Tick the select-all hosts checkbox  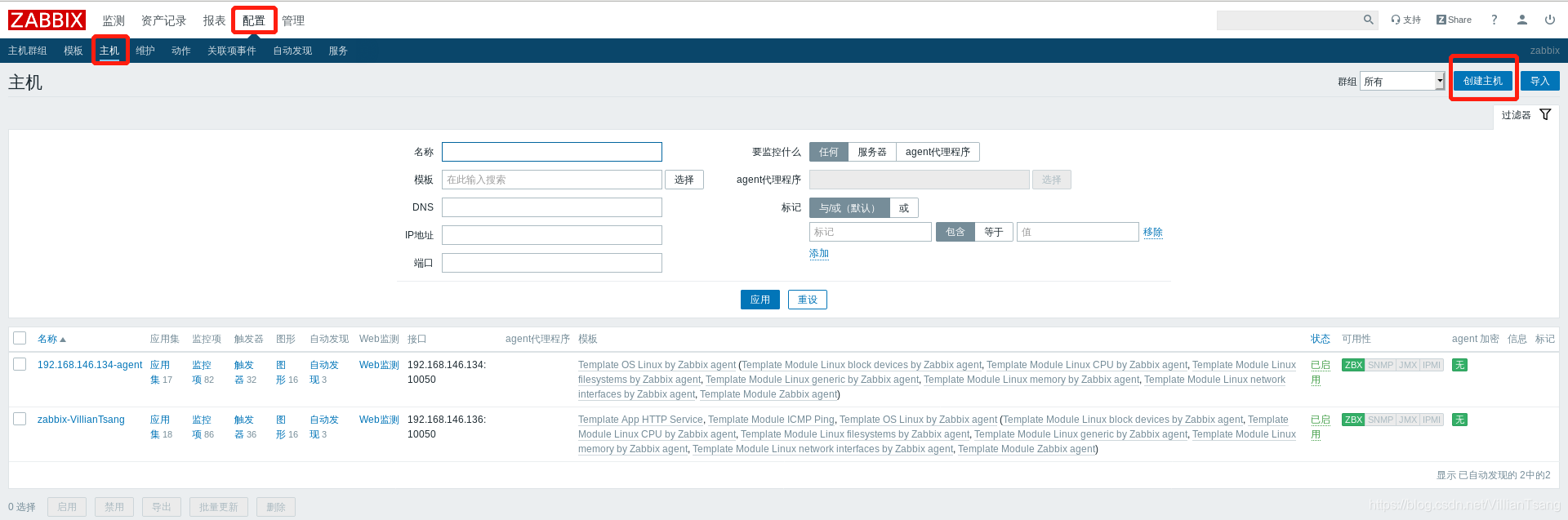click(20, 338)
